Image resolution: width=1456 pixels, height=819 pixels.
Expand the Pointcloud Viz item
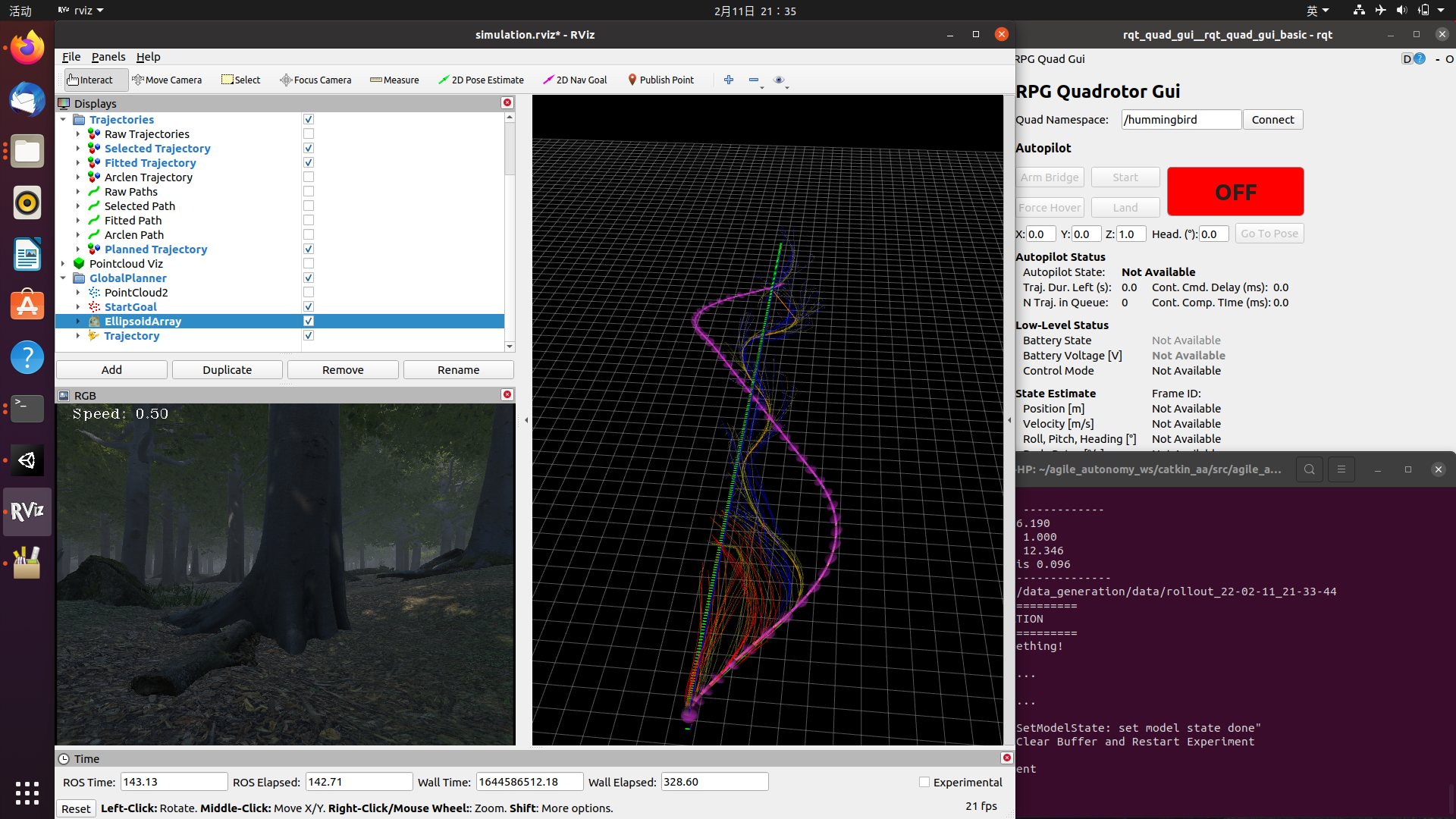click(63, 264)
